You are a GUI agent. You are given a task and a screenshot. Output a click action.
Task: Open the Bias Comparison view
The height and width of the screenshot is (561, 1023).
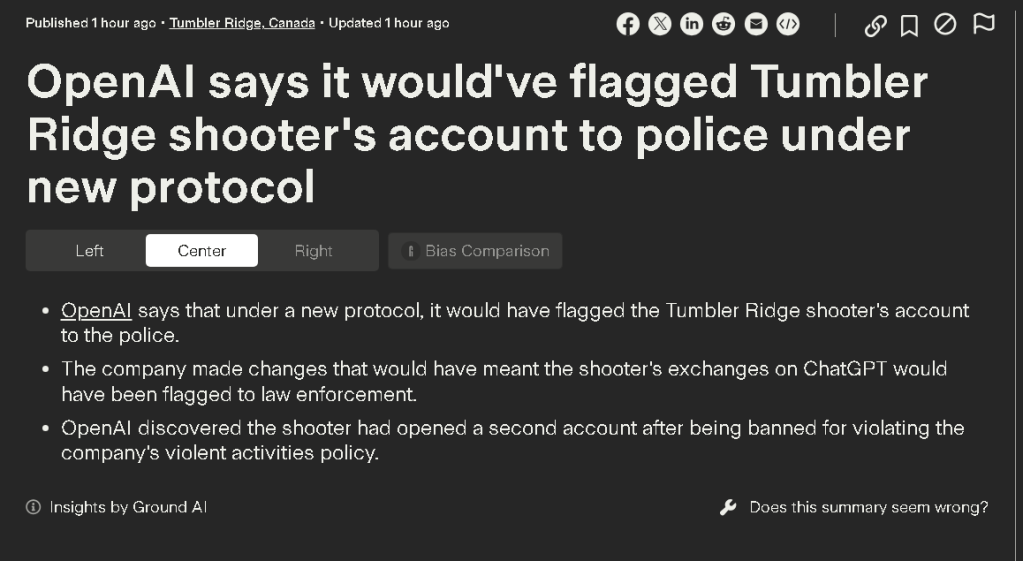(x=476, y=251)
